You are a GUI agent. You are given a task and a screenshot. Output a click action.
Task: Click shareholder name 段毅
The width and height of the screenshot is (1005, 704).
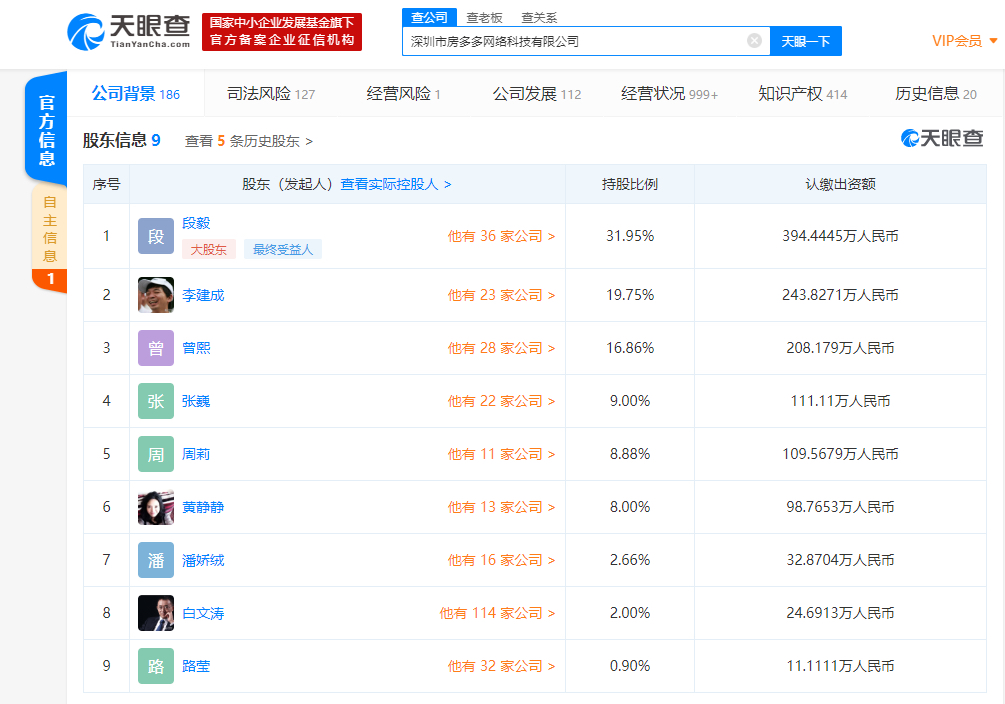click(196, 223)
